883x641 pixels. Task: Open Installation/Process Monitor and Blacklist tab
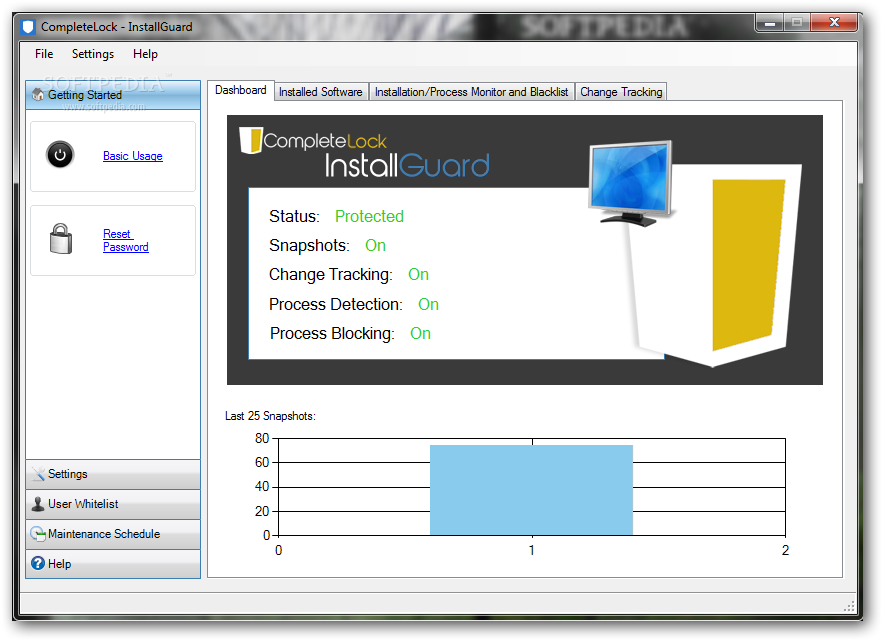[x=471, y=92]
